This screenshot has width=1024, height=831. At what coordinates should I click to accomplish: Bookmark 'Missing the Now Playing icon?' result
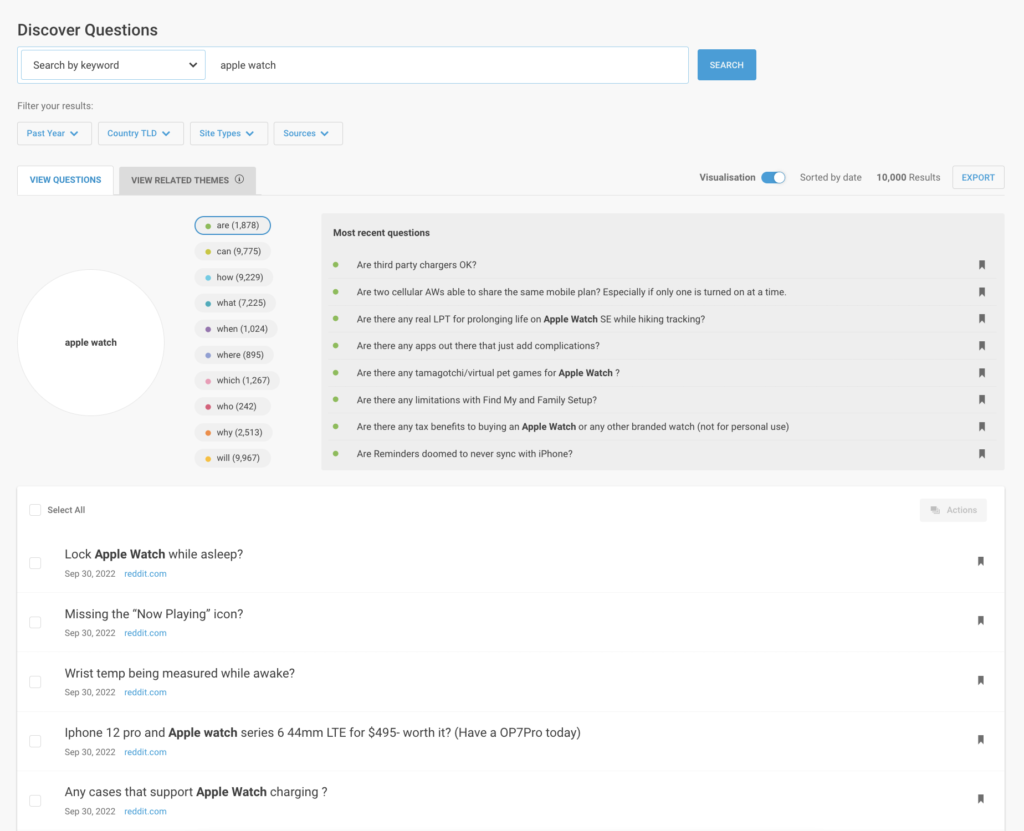(980, 621)
